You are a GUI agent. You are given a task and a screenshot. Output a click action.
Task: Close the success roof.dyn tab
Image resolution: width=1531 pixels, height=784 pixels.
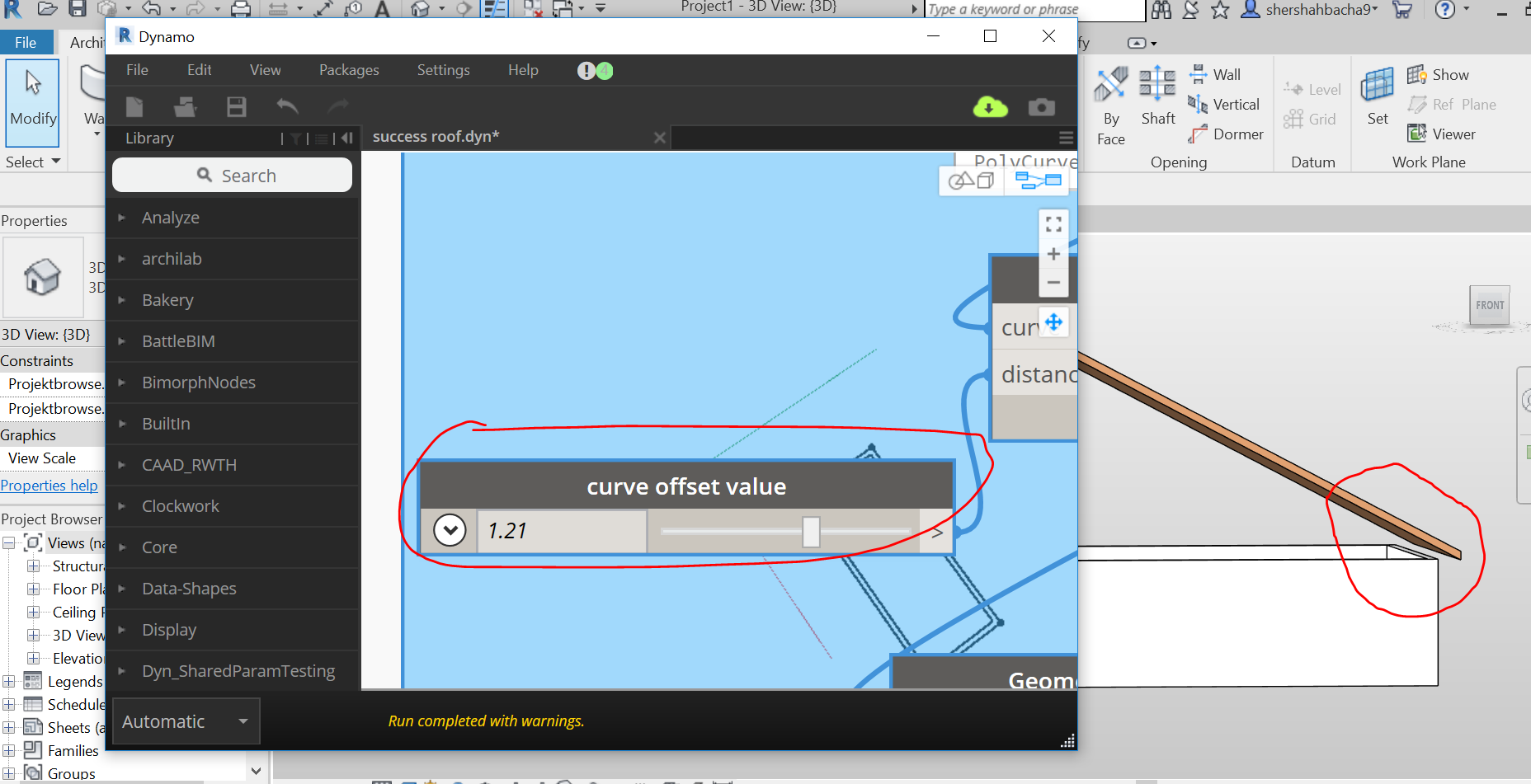point(660,138)
